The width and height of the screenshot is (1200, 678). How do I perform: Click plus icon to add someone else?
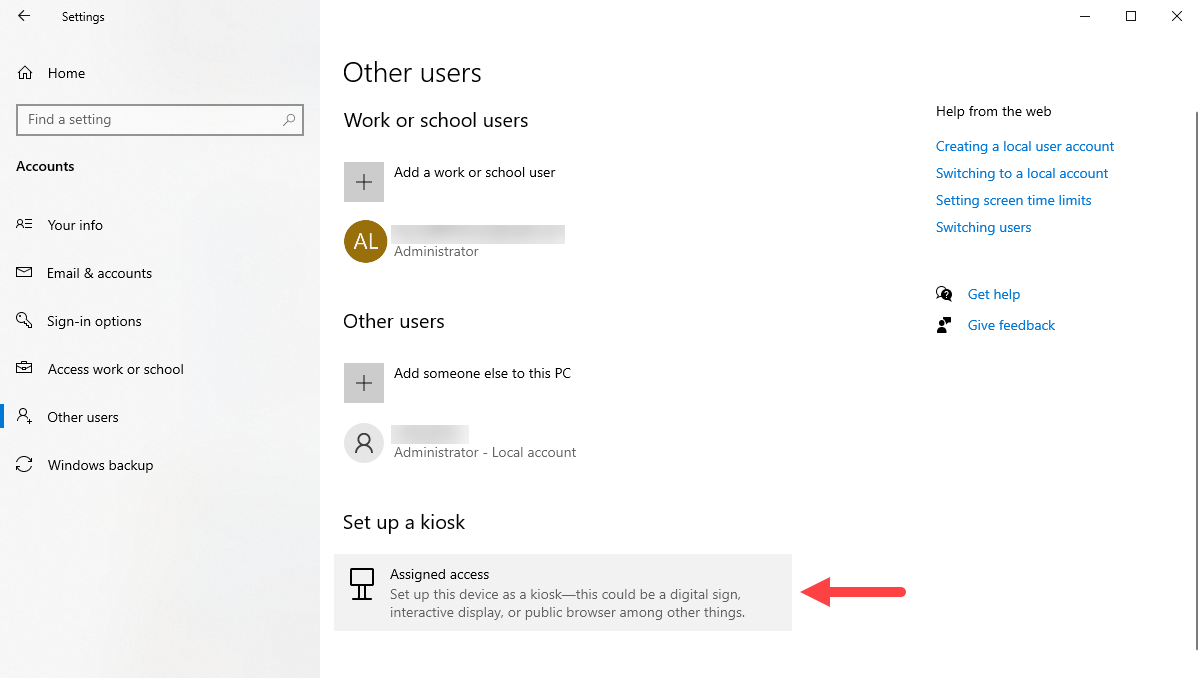[364, 383]
